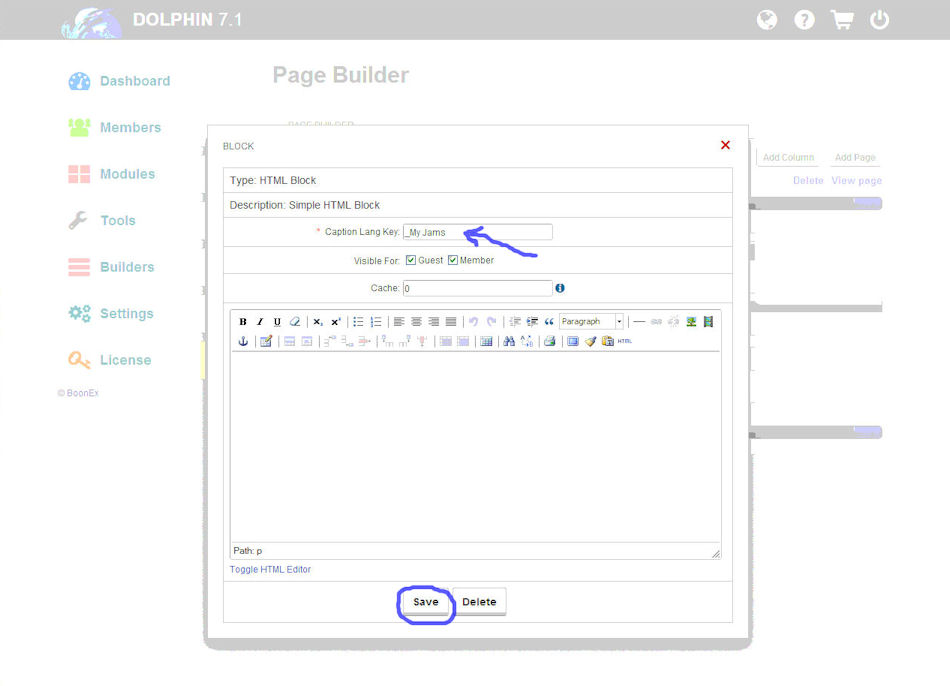Click the insert table icon
This screenshot has width=950, height=686.
(486, 341)
